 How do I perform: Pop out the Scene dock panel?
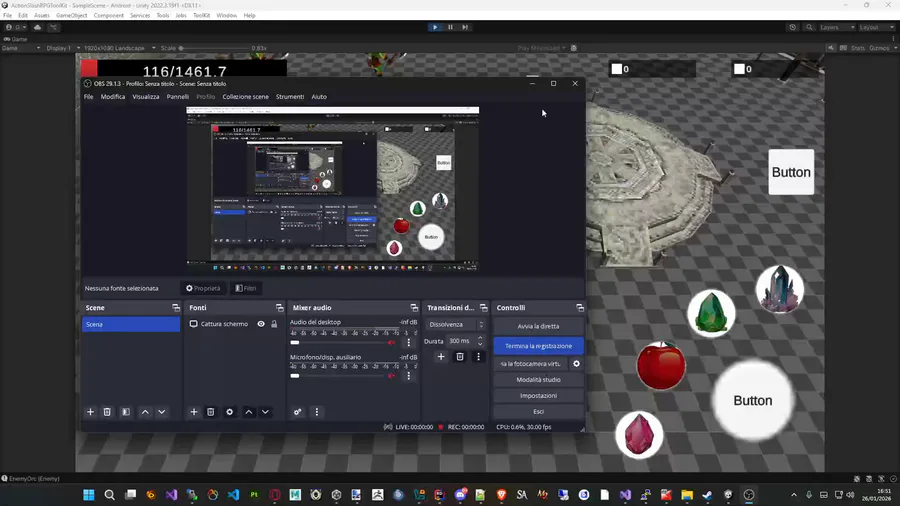(176, 308)
